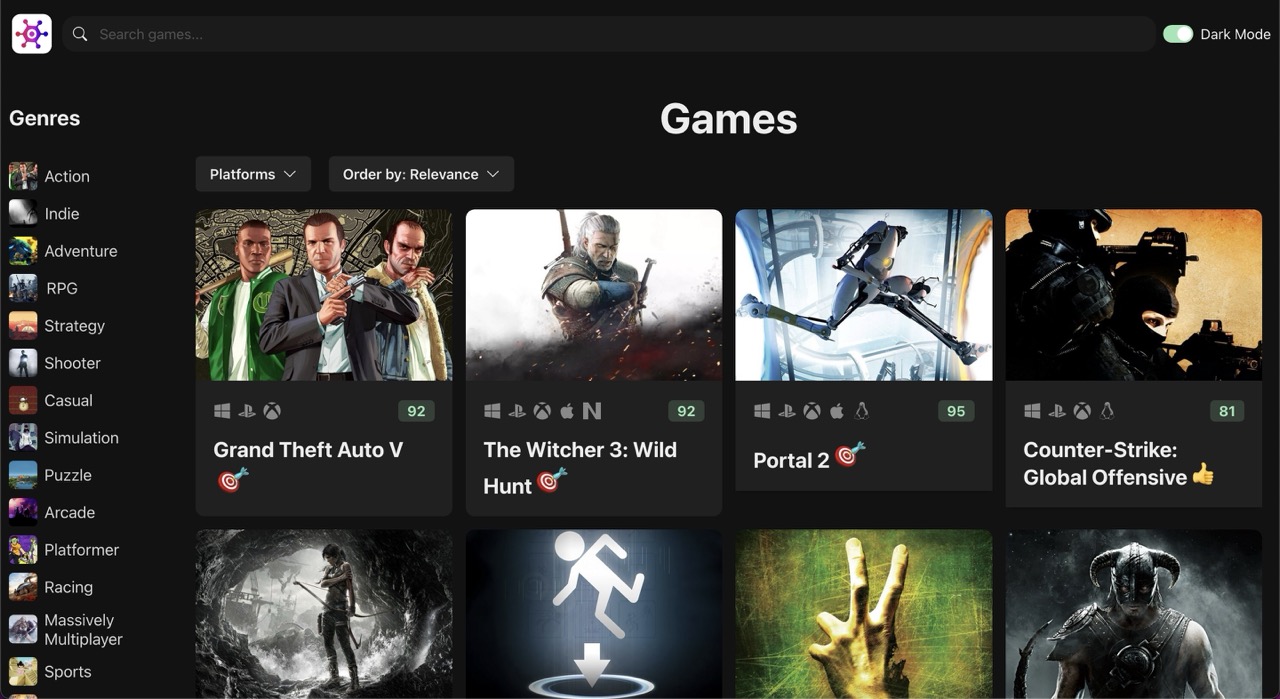Click the app logo in the header
Viewport: 1280px width, 699px height.
(x=32, y=34)
